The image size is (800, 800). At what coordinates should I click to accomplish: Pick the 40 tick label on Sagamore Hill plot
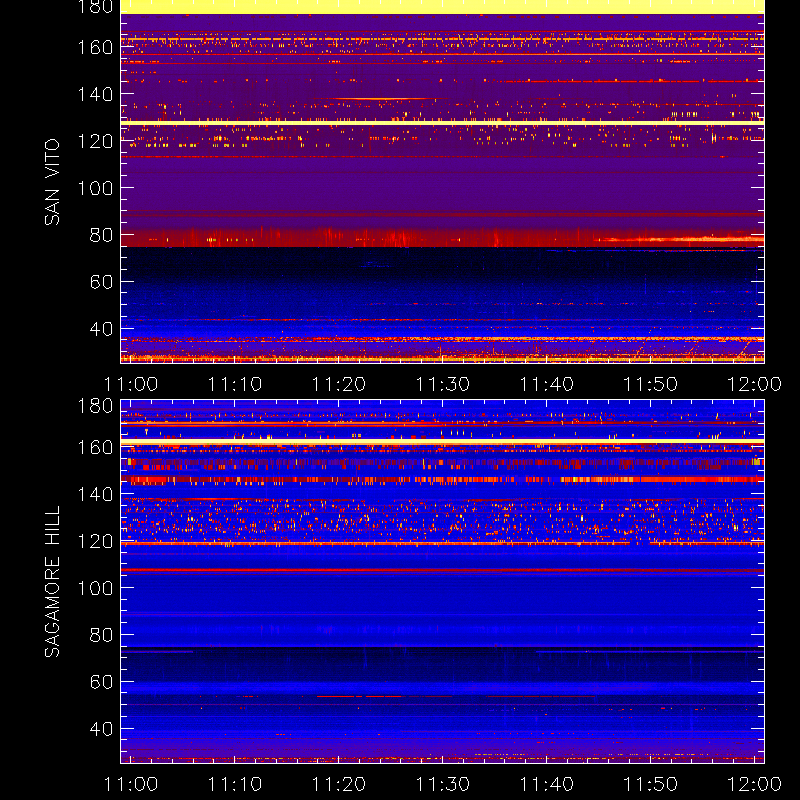click(102, 729)
